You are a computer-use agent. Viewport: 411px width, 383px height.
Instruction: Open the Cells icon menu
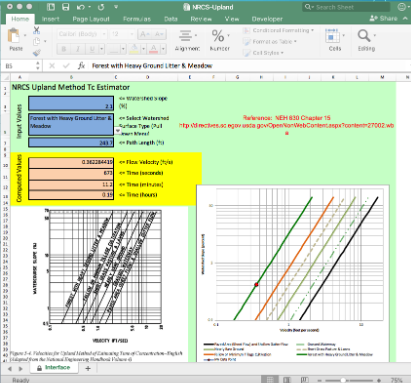(332, 36)
